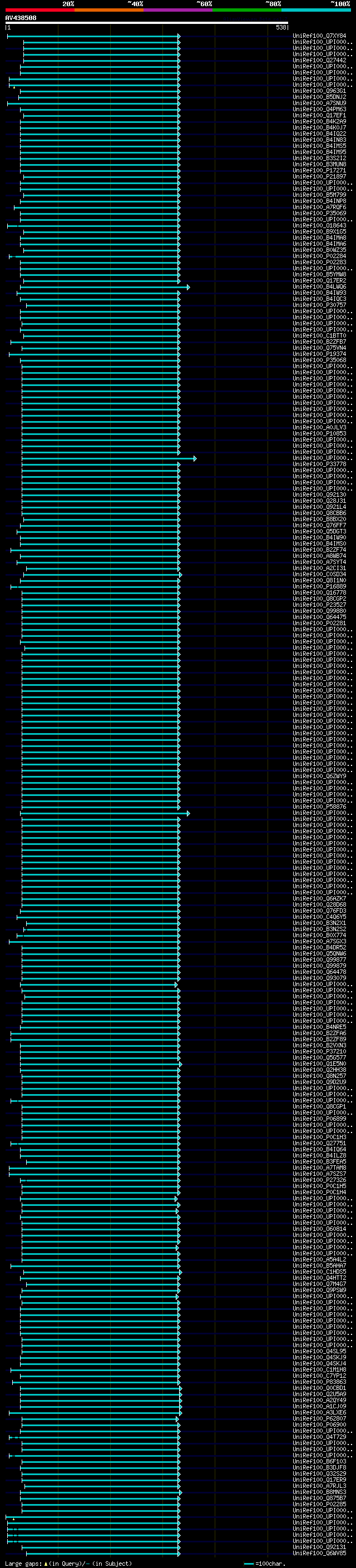Open hit UniRef100_A7SNU9
The image size is (356, 1568).
pyautogui.click(x=319, y=103)
